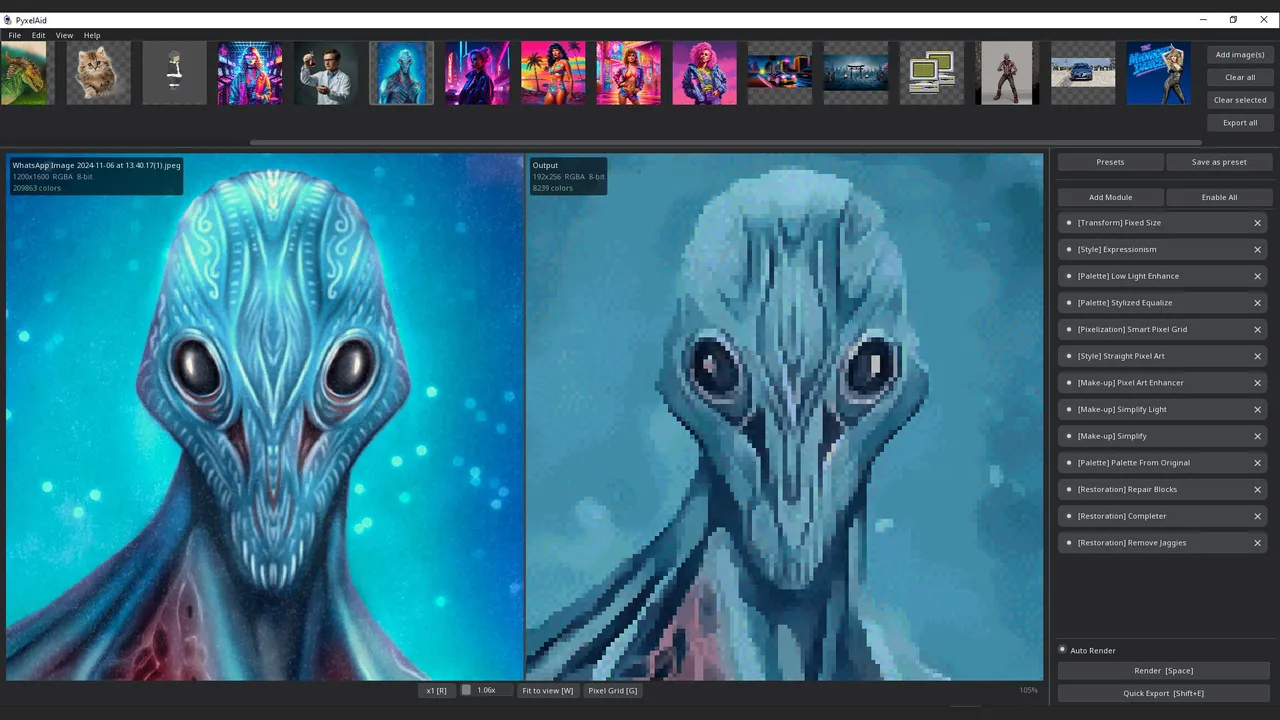This screenshot has width=1280, height=720.
Task: Close the Smart Pixel Grid module
Action: point(1257,329)
